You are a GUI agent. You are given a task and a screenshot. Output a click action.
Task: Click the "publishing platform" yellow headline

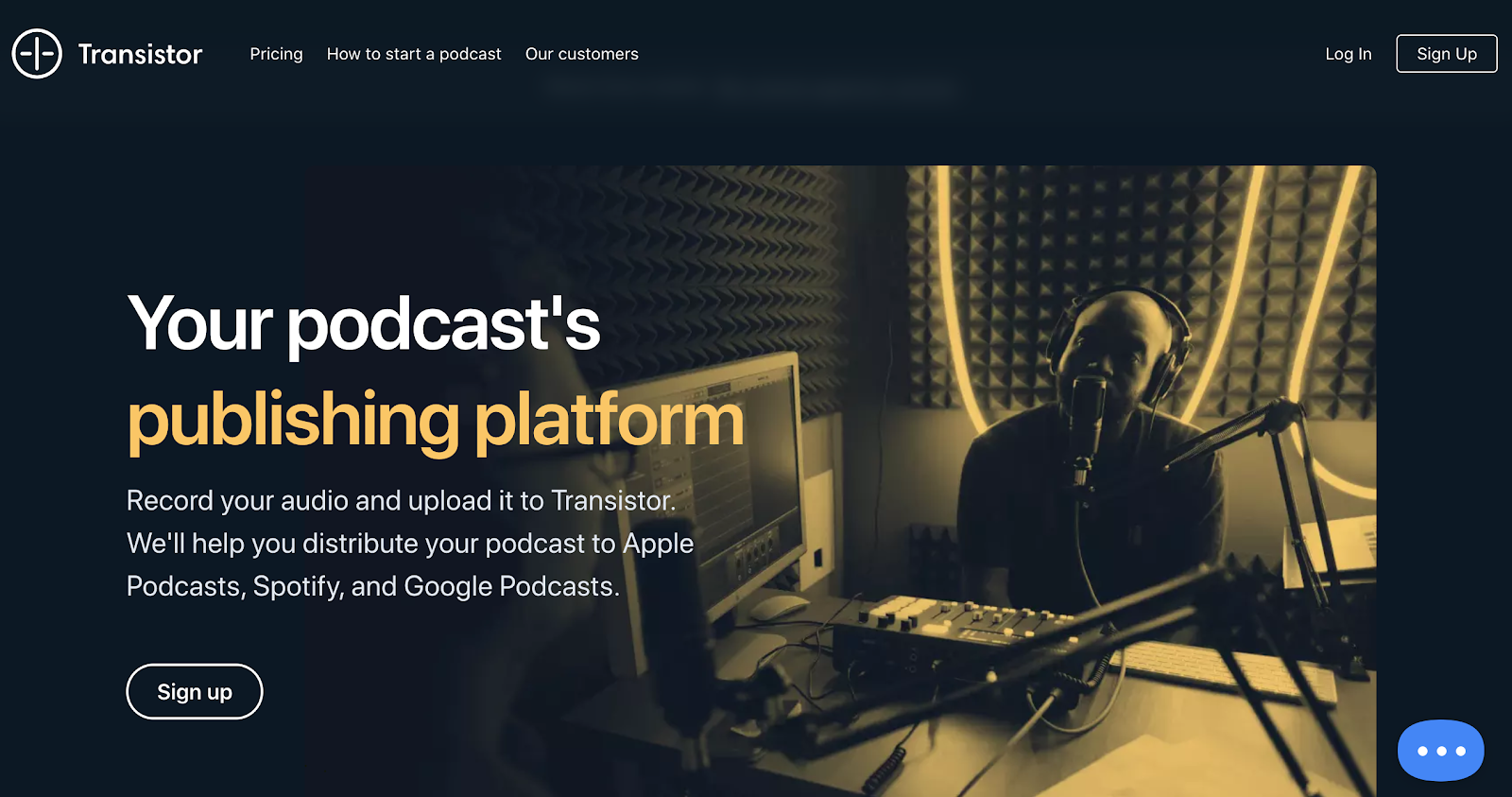(x=436, y=421)
